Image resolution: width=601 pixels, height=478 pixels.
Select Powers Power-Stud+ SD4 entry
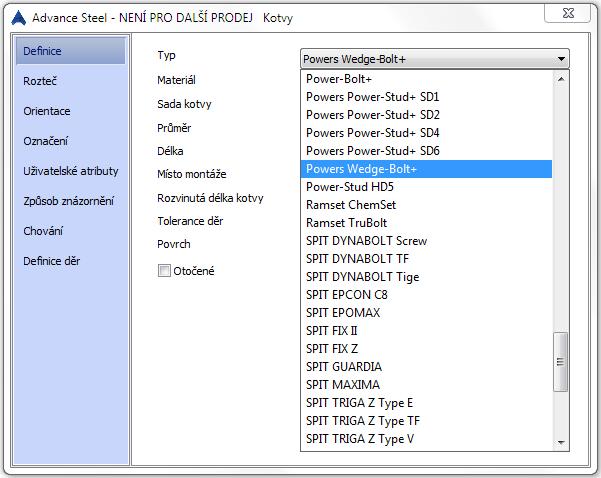[426, 133]
